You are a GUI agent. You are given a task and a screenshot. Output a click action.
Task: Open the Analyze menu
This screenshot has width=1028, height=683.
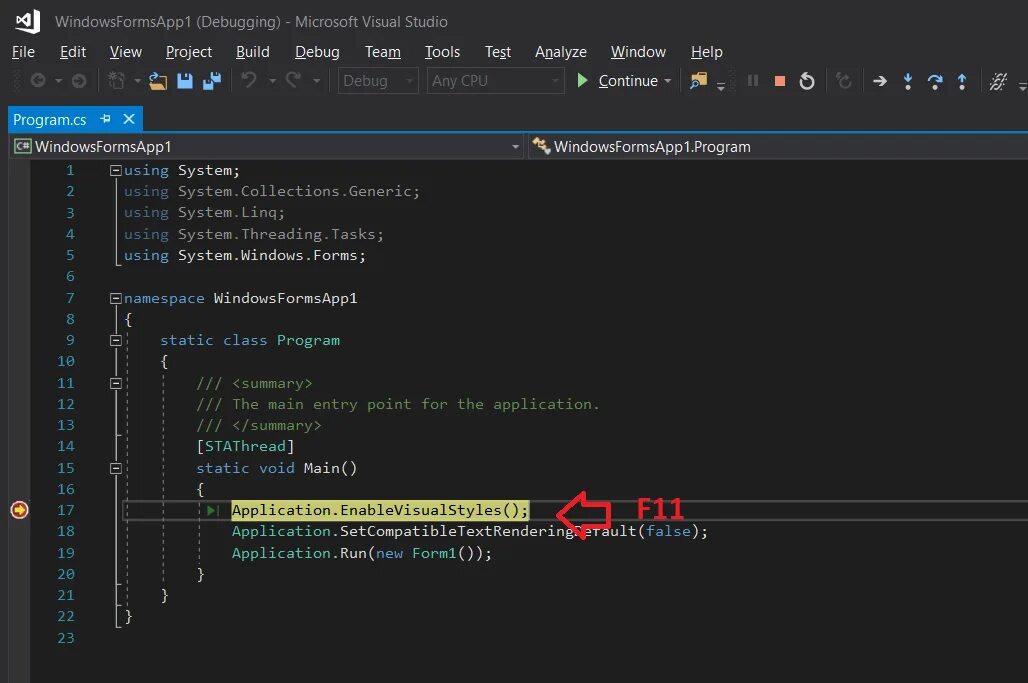(x=561, y=52)
